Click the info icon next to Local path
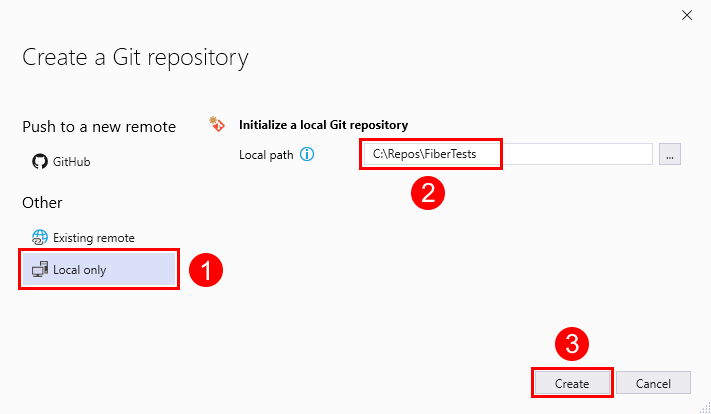 (x=307, y=154)
